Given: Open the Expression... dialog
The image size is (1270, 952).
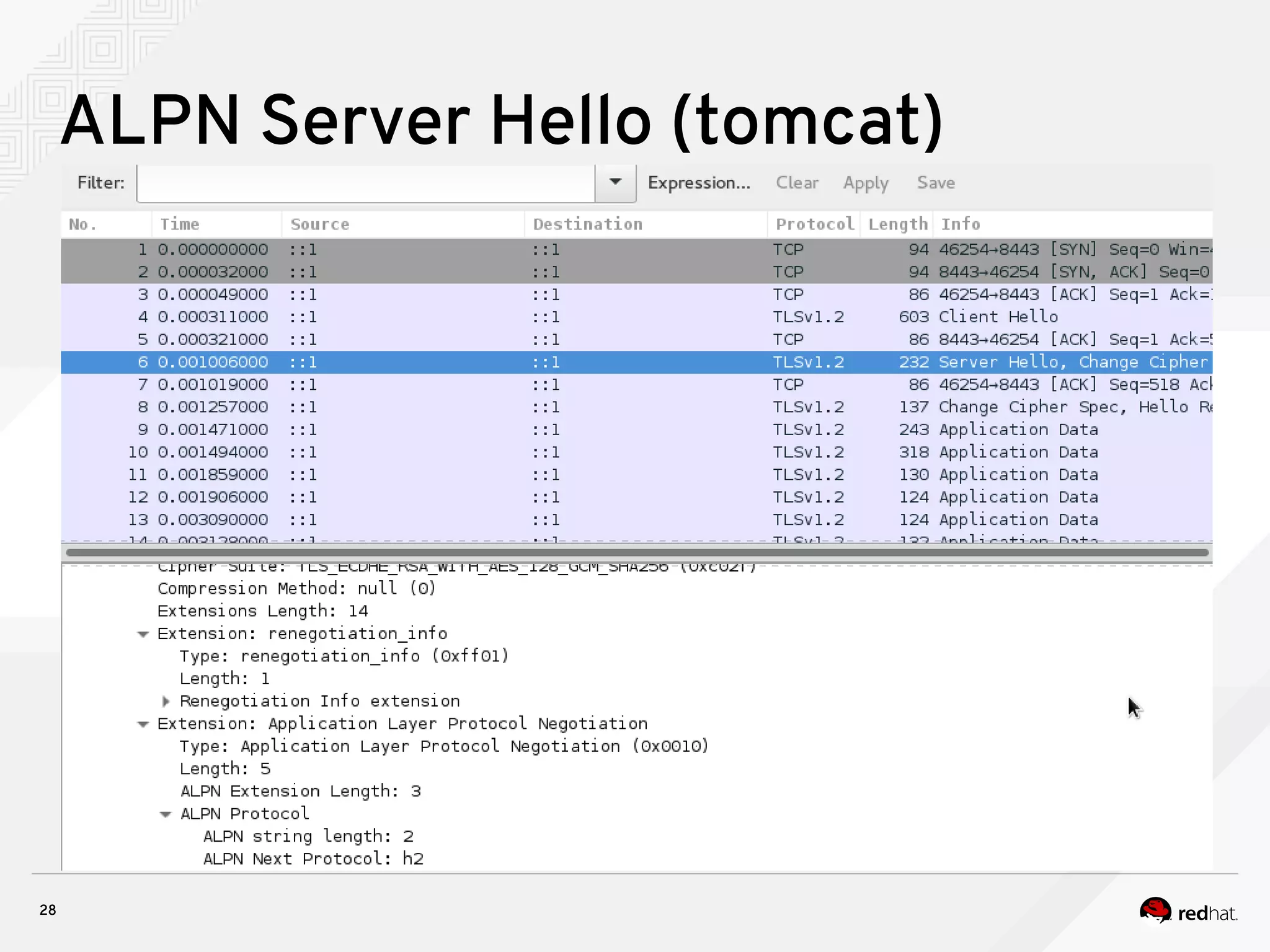Looking at the screenshot, I should pyautogui.click(x=699, y=183).
